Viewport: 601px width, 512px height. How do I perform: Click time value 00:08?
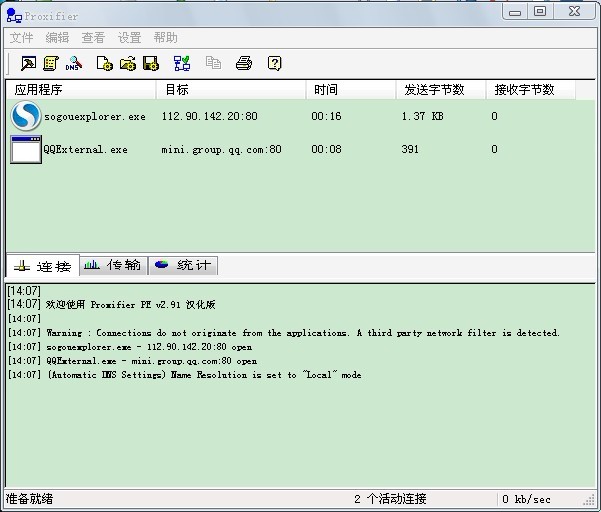coord(326,149)
